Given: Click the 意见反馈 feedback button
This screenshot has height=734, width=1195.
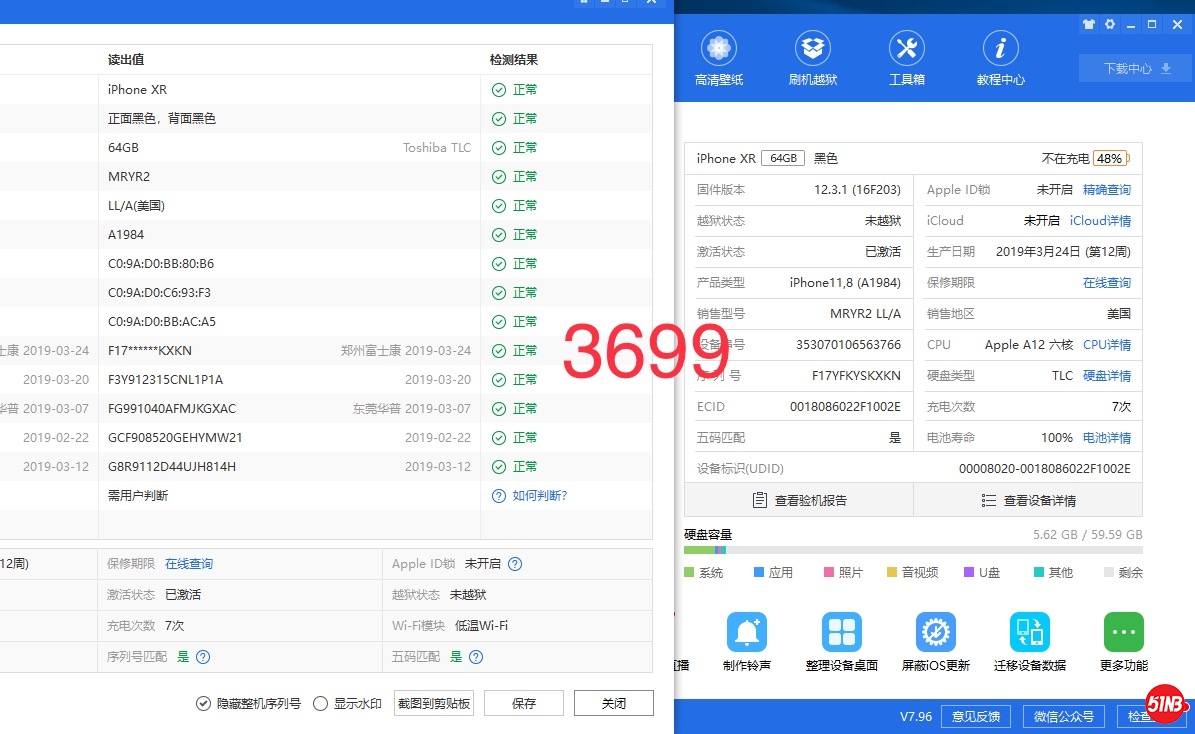Looking at the screenshot, I should pyautogui.click(x=976, y=716).
